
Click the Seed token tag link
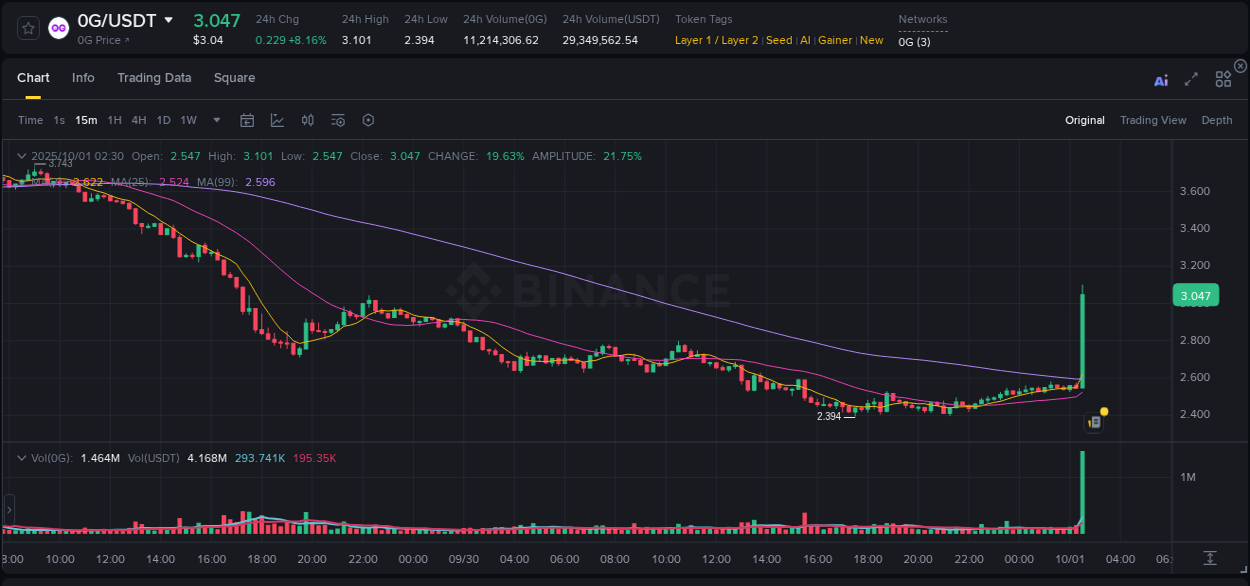point(779,40)
